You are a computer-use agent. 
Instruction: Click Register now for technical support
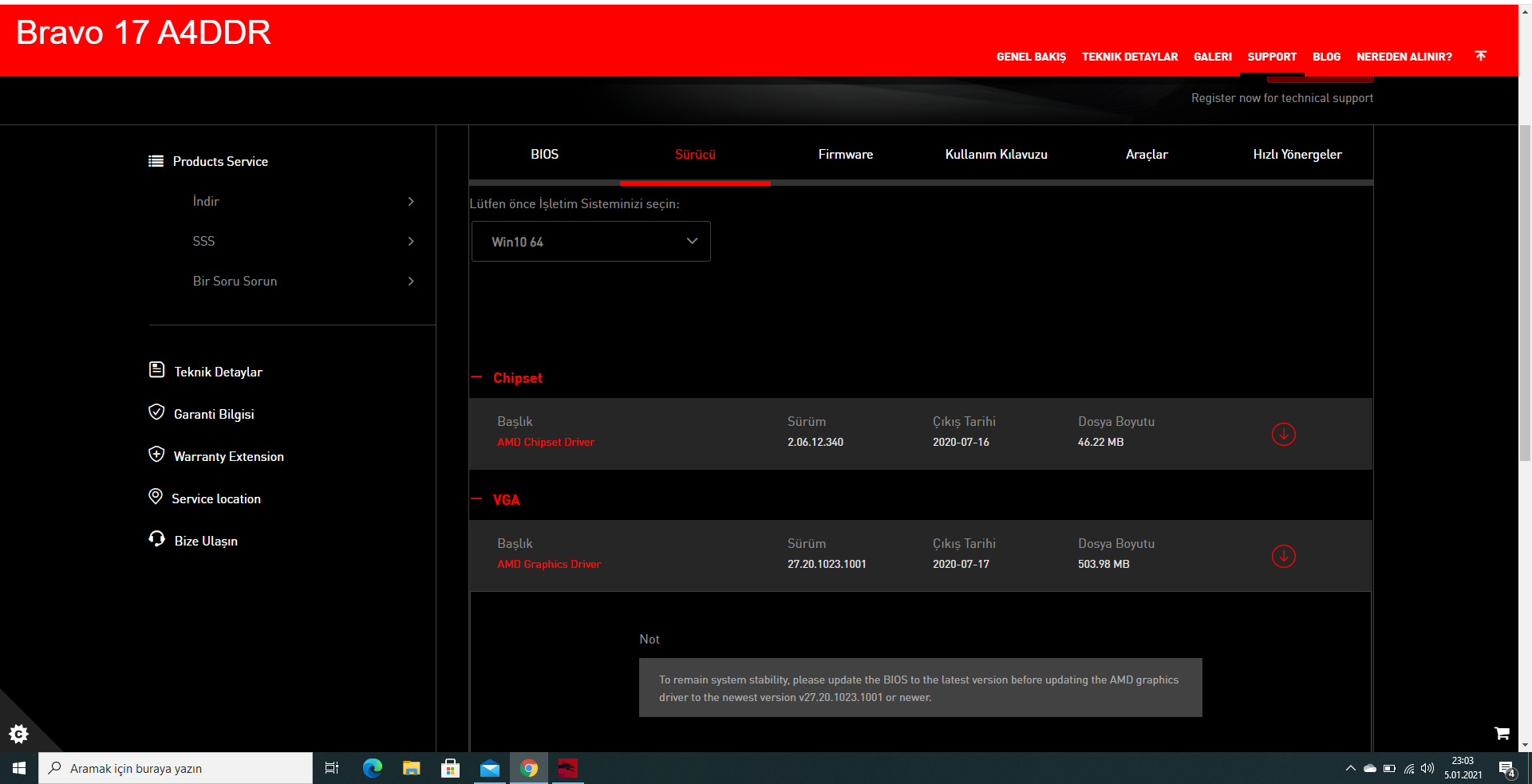(1282, 98)
